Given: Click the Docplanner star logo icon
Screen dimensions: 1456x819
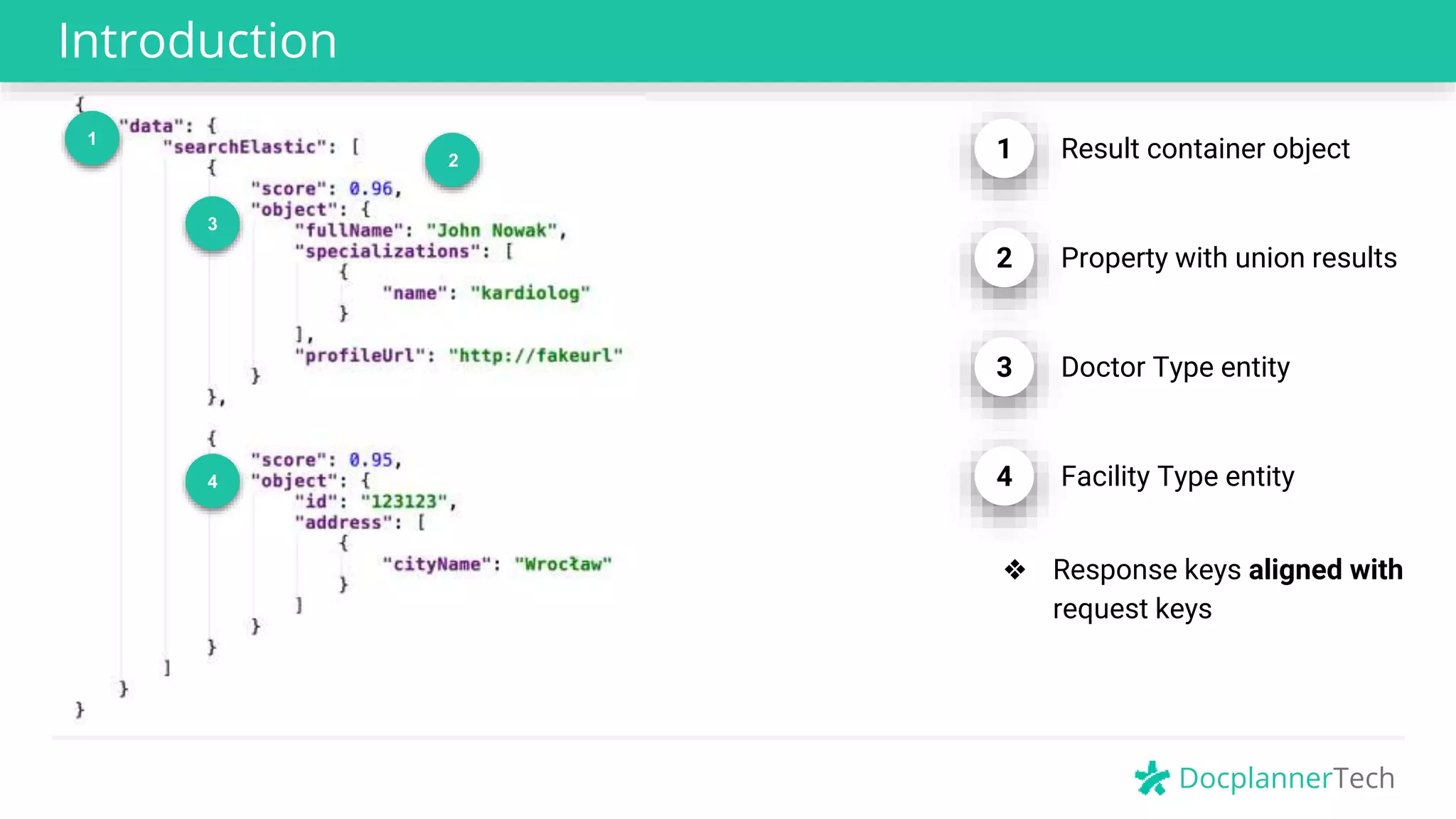Looking at the screenshot, I should click(1152, 778).
